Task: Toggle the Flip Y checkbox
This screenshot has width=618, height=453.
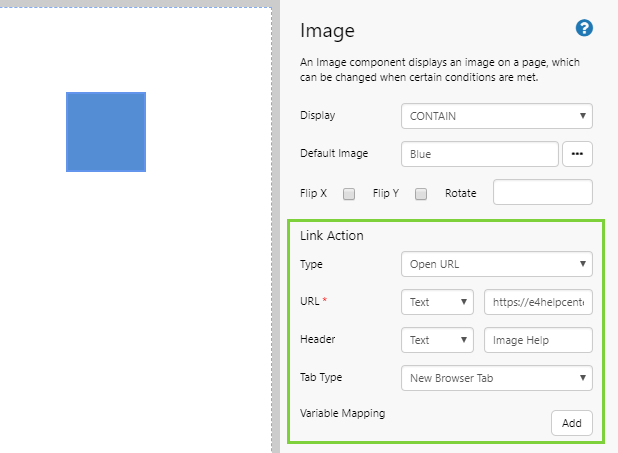Action: tap(421, 193)
